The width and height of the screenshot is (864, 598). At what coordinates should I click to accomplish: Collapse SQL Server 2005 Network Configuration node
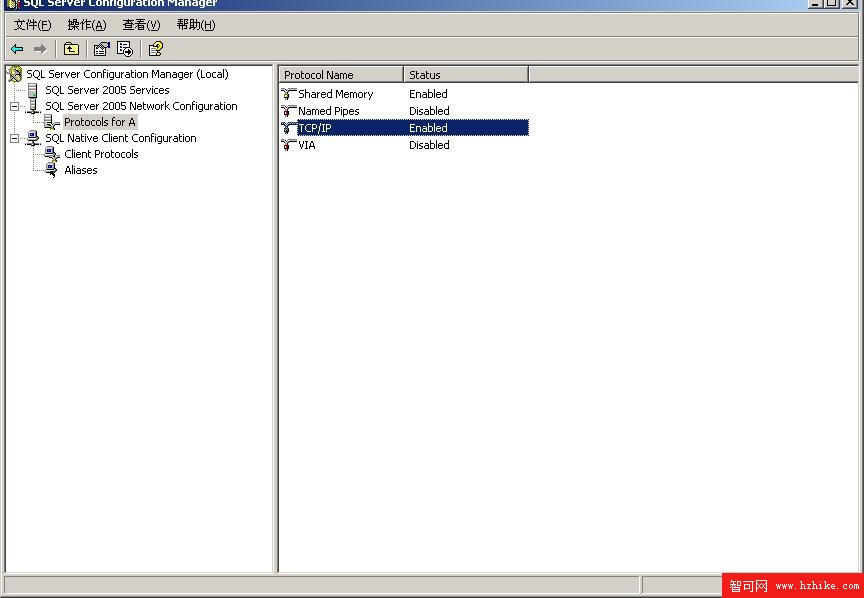15,106
